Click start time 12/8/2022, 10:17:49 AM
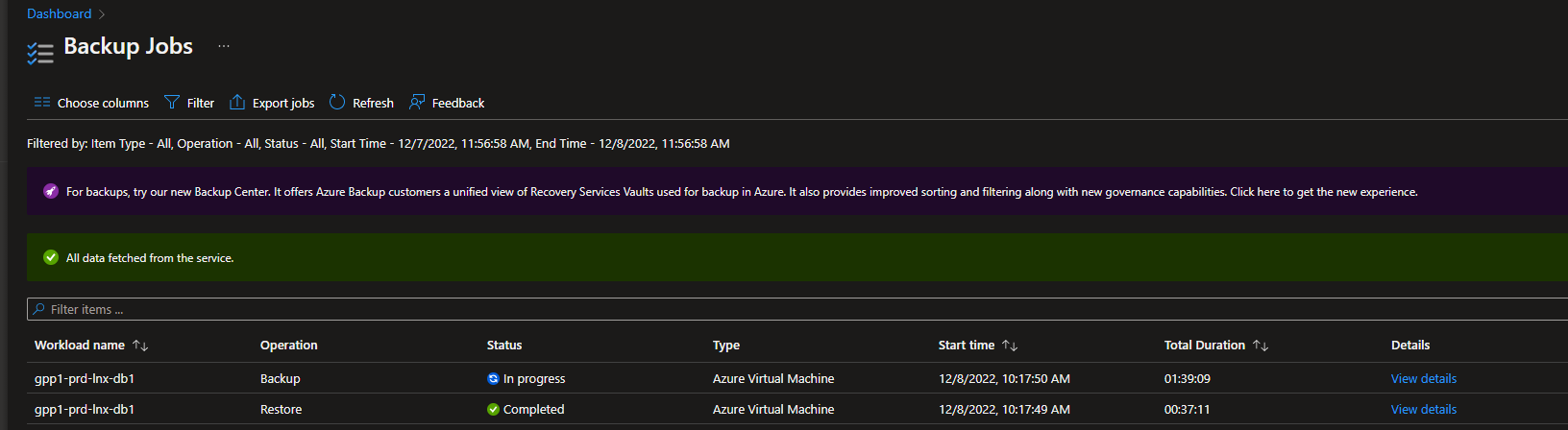The width and height of the screenshot is (1568, 430). coord(1004,409)
